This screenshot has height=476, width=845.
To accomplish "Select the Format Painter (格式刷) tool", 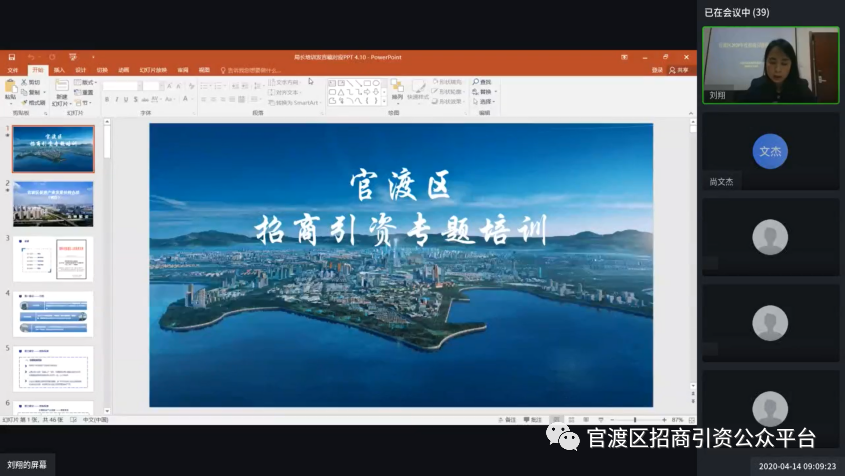I will tap(33, 102).
